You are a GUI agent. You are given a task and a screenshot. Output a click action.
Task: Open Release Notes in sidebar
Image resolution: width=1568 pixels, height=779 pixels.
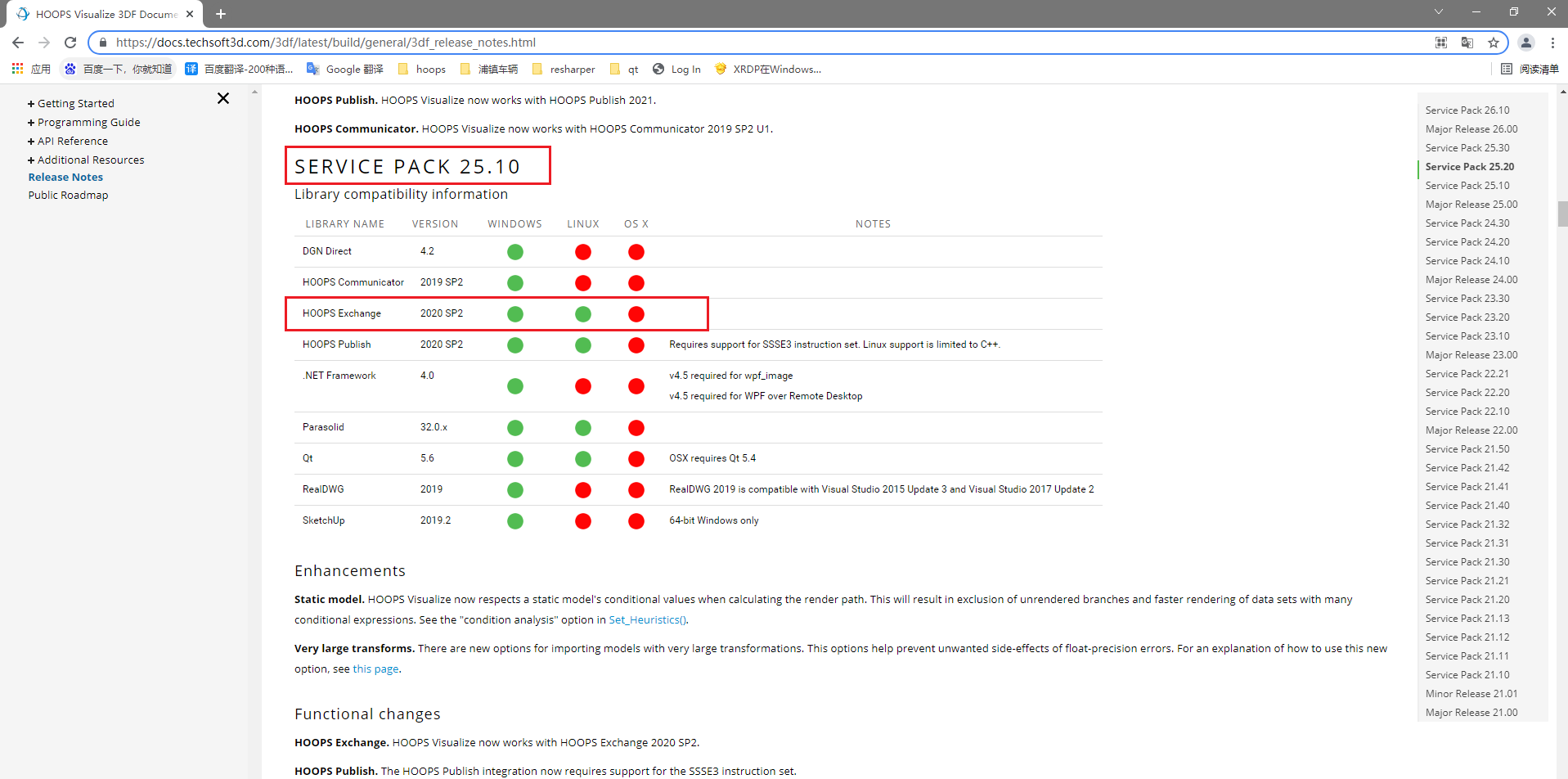(x=65, y=177)
